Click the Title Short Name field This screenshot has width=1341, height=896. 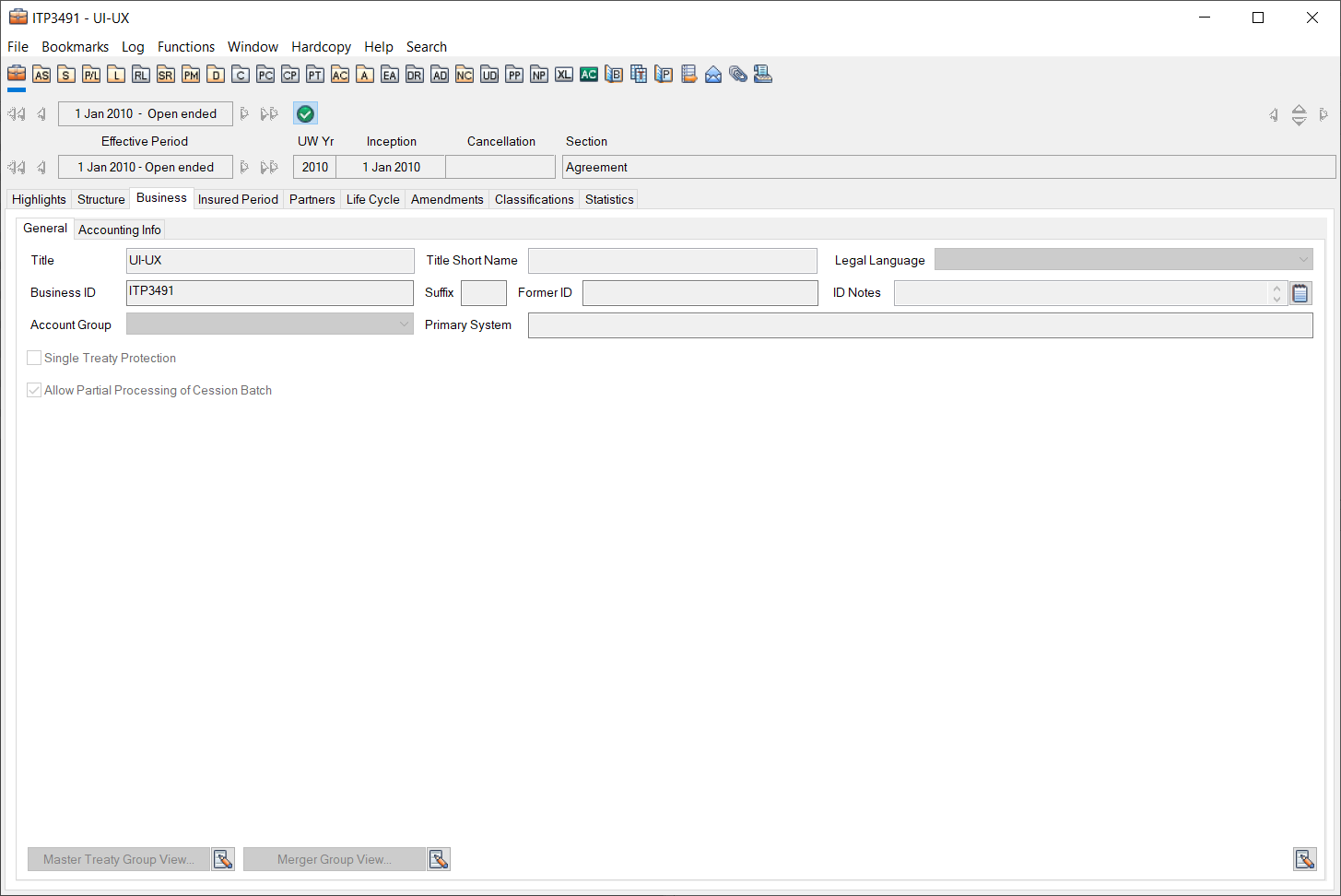672,261
